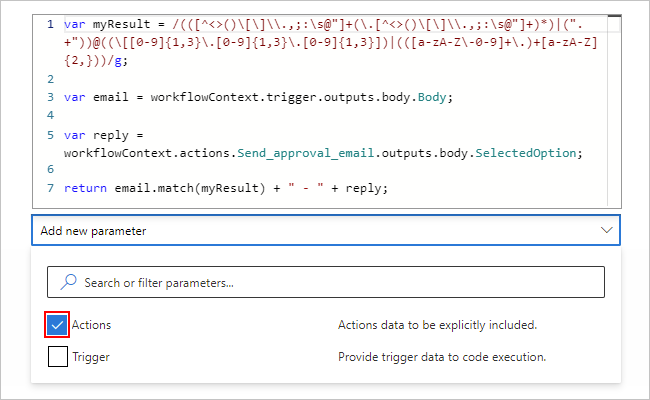Click the 'Actions data to be explicitly included' description

tap(438, 325)
